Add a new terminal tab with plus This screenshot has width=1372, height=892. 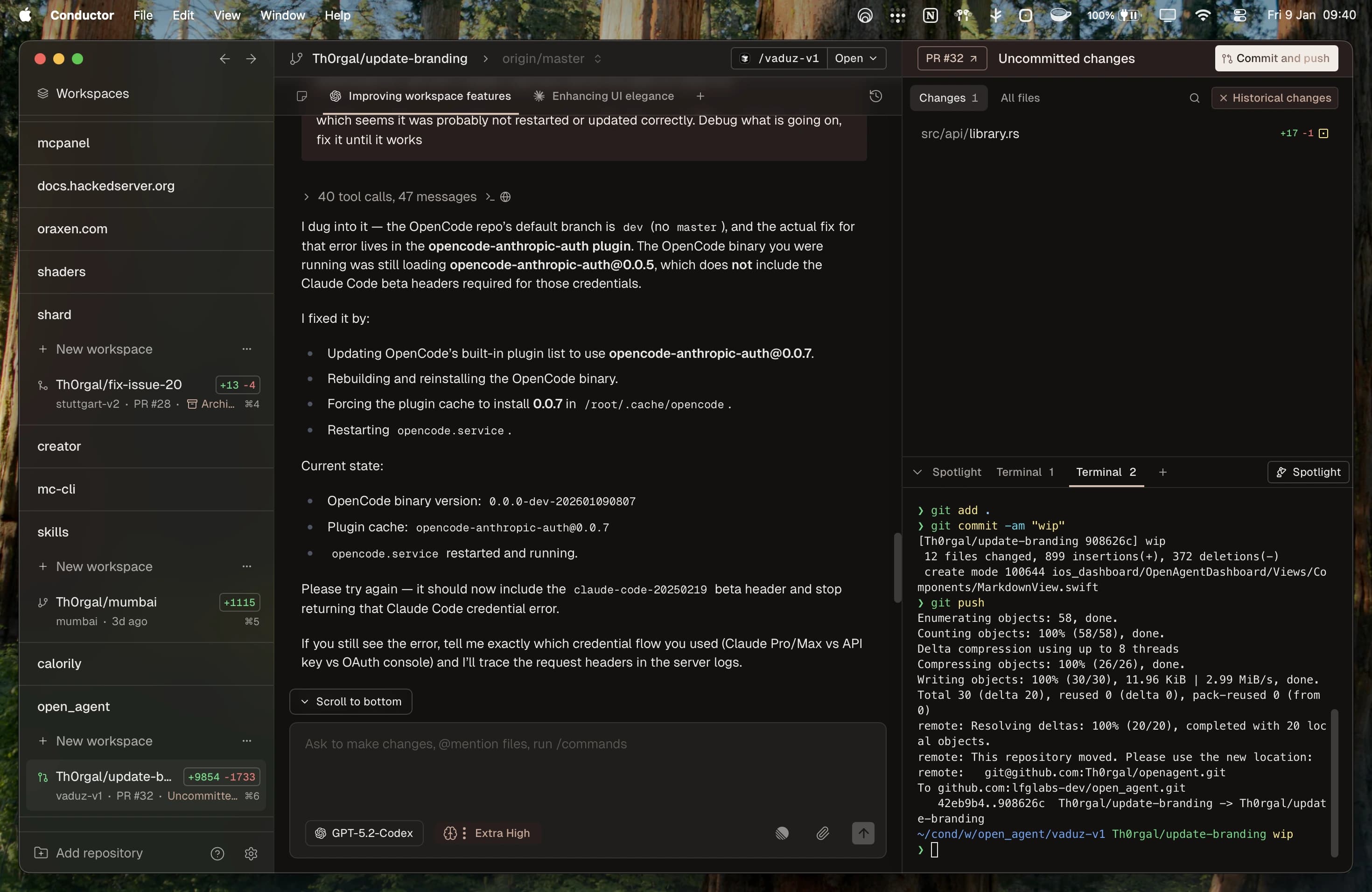pyautogui.click(x=1163, y=472)
